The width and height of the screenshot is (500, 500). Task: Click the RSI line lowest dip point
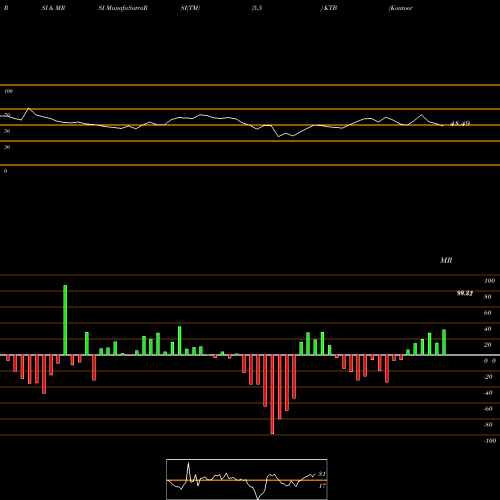pos(279,137)
